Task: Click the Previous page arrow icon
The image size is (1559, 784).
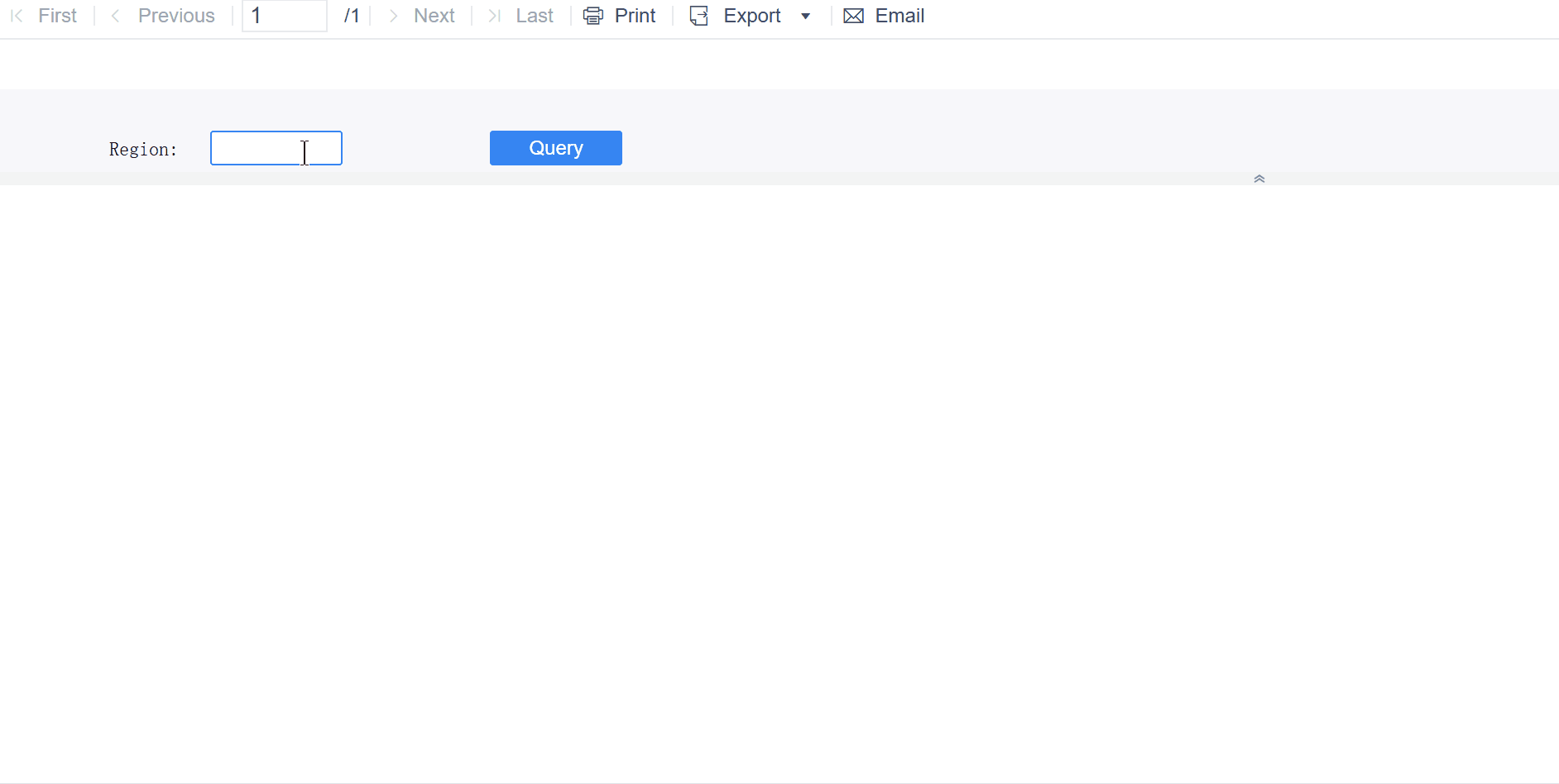Action: tap(114, 15)
